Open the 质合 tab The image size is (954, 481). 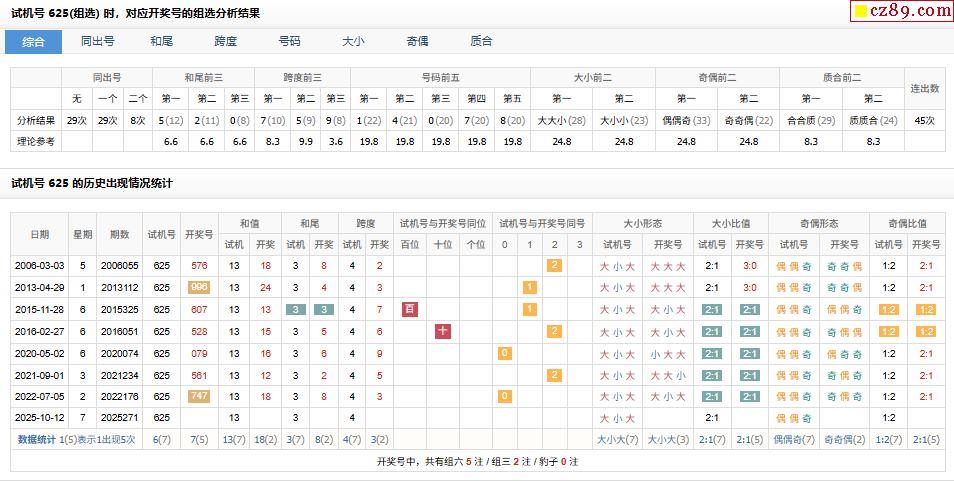coord(481,41)
